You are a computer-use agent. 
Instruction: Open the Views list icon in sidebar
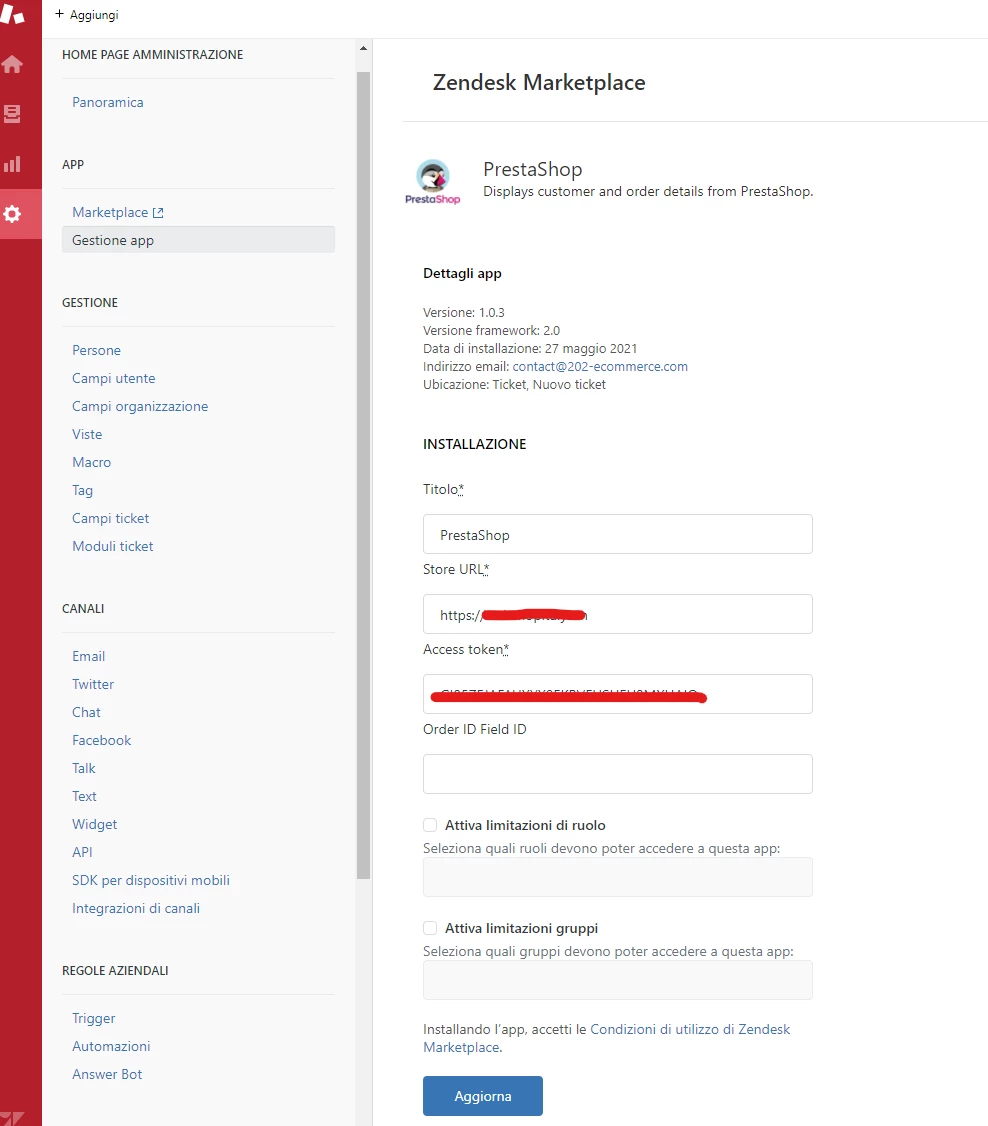click(12, 113)
